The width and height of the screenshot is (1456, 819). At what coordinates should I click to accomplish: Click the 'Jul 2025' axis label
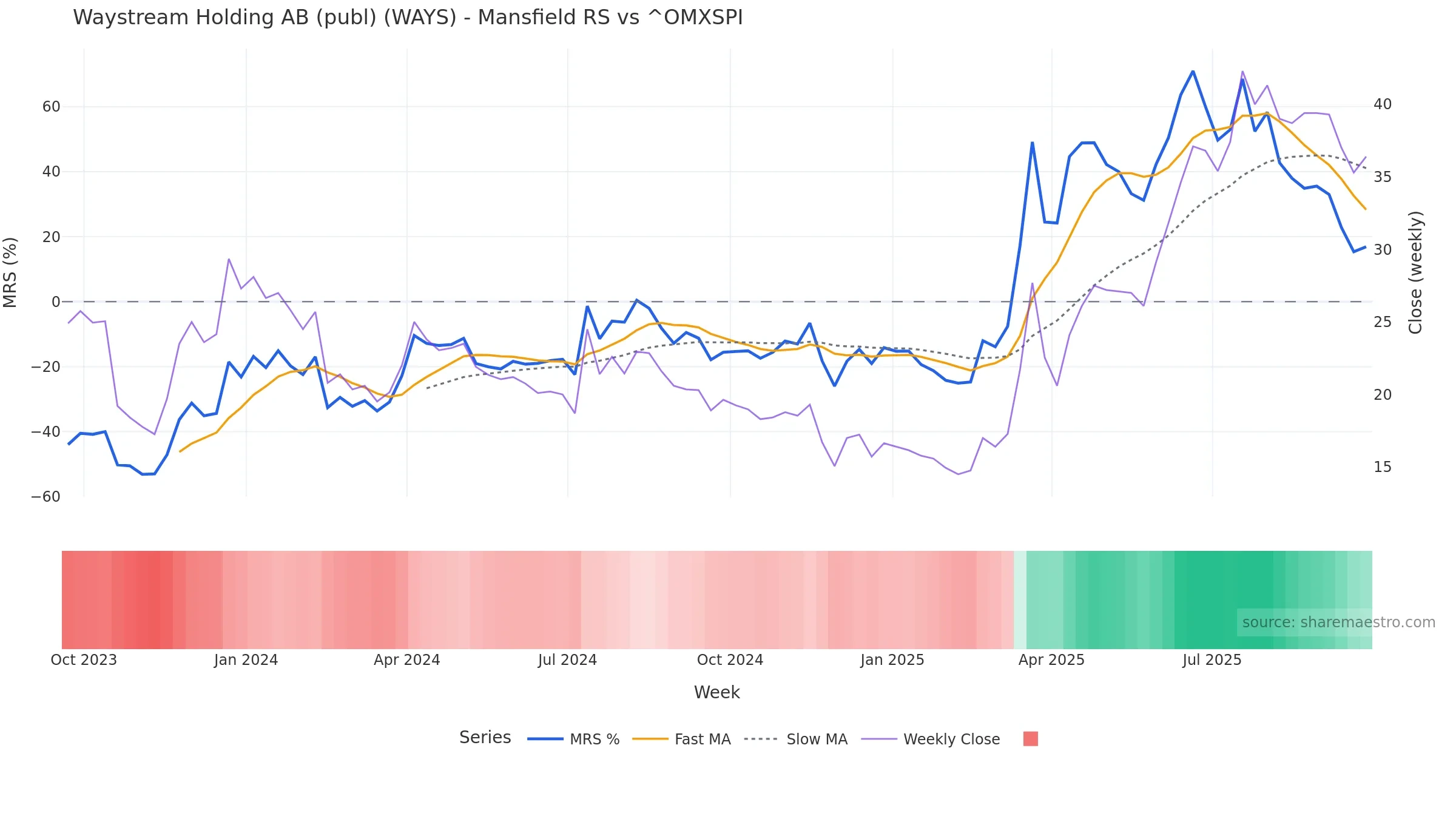(x=1212, y=660)
